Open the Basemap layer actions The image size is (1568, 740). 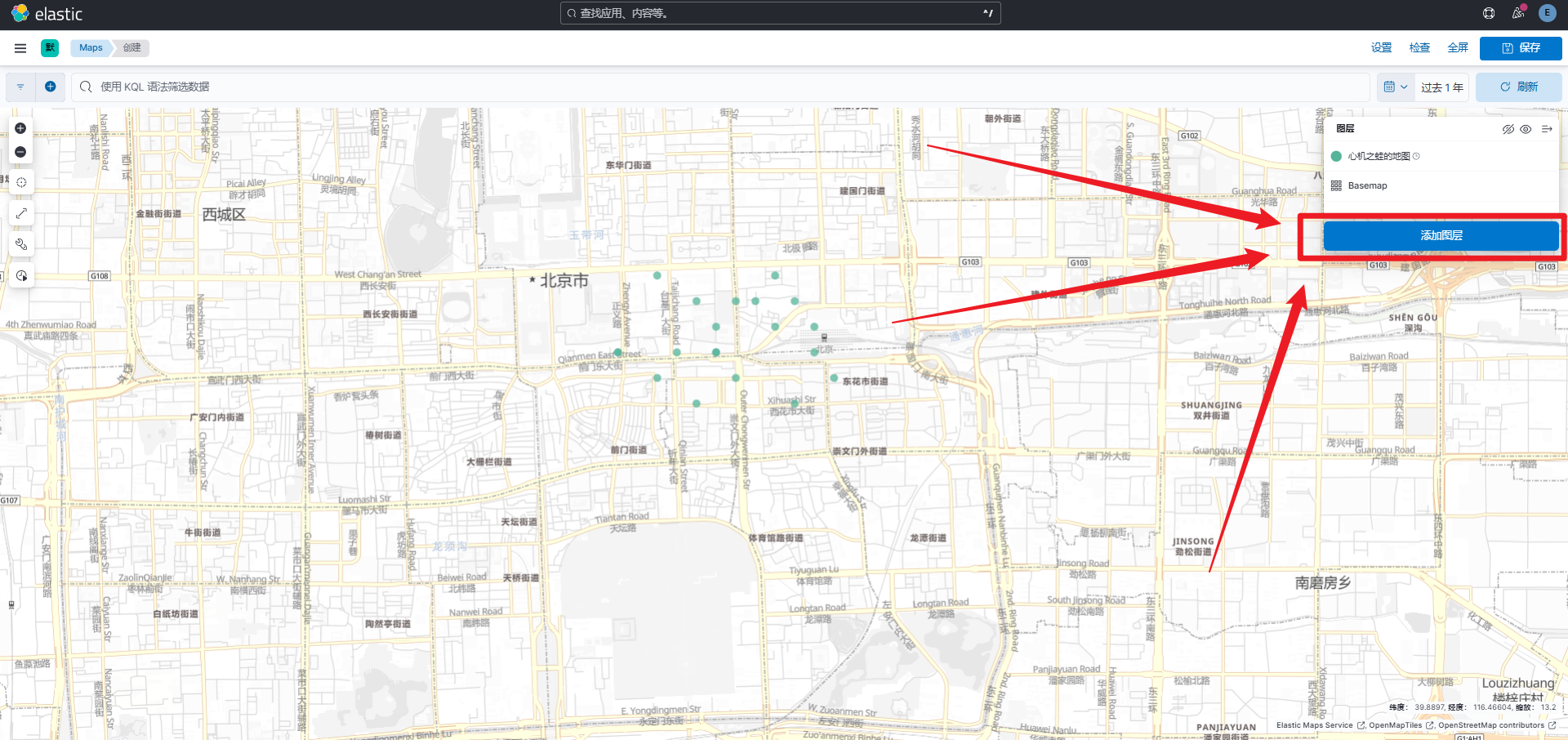click(1367, 185)
